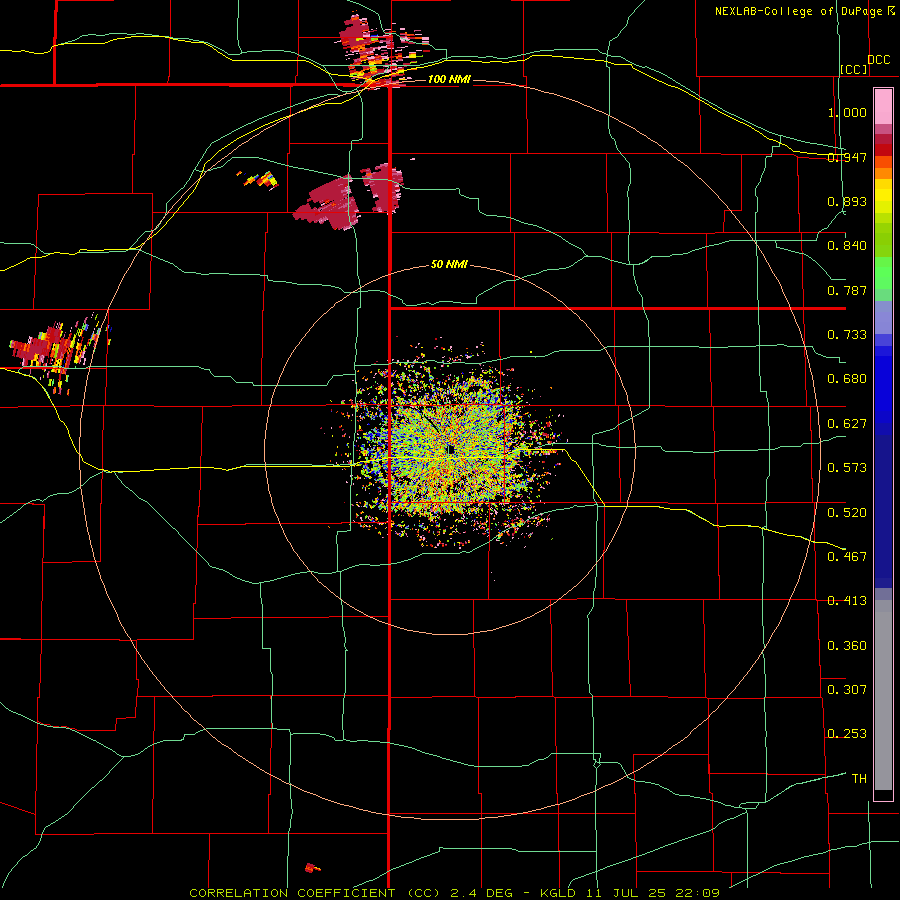Click the DCC label above the color scale

pyautogui.click(x=878, y=60)
